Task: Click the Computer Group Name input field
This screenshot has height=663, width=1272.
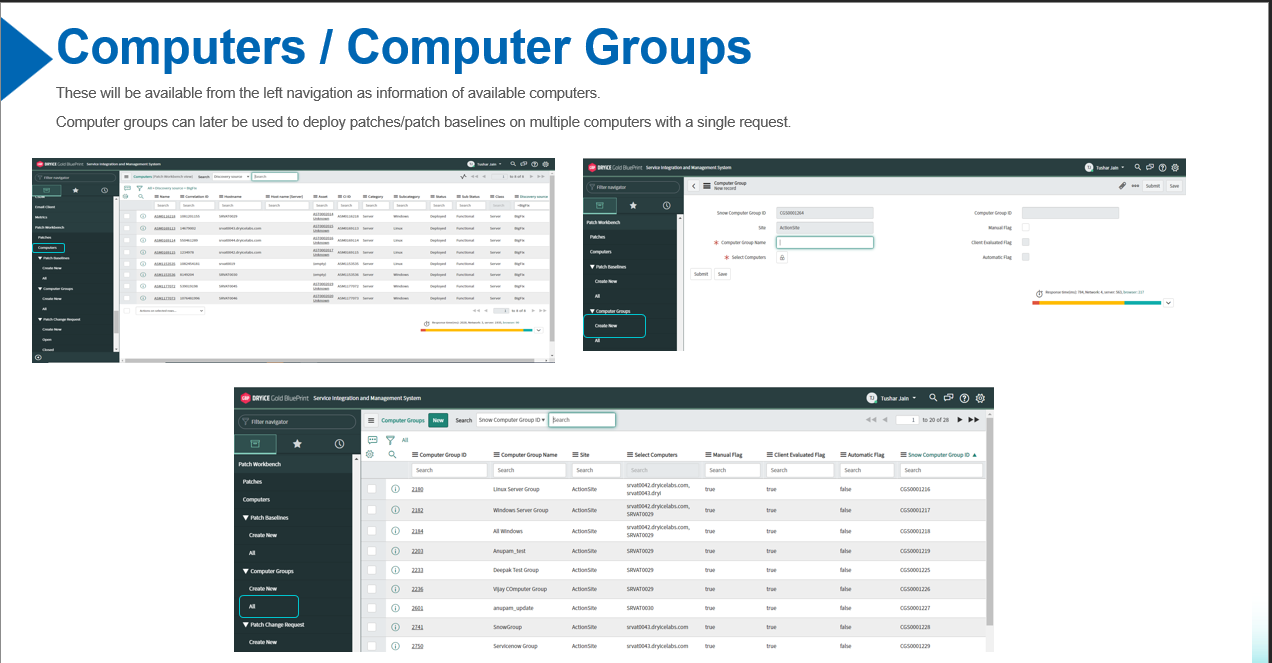Action: 825,242
